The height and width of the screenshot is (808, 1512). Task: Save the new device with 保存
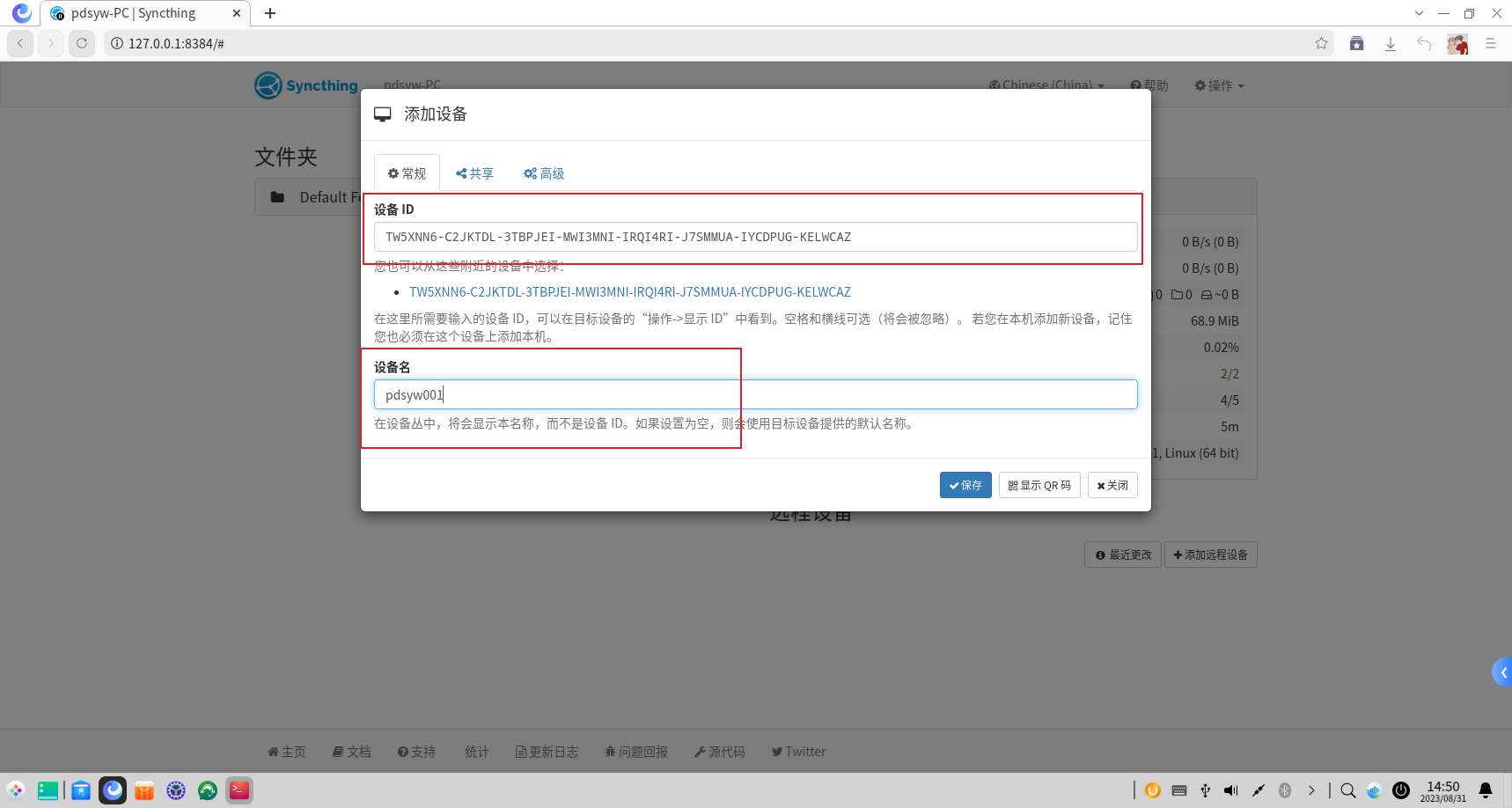coord(965,485)
